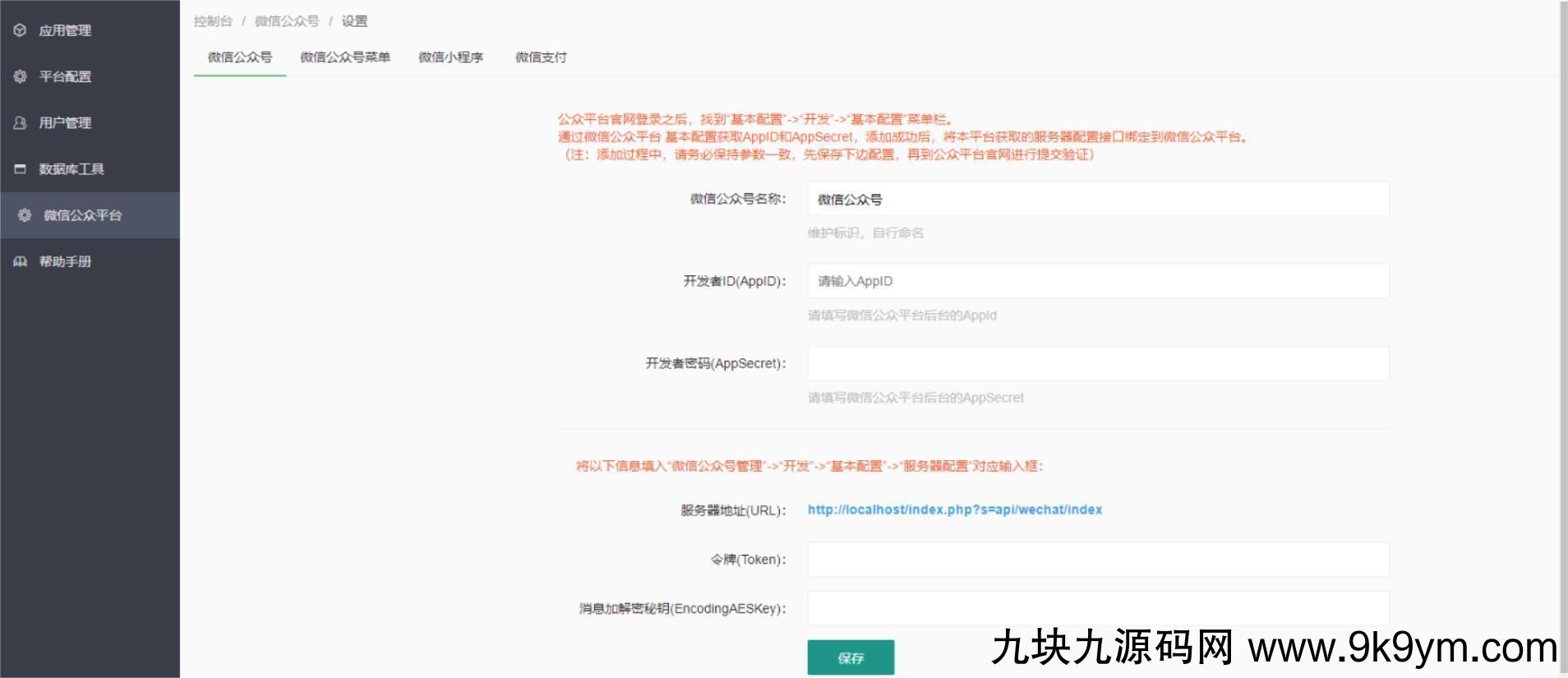Screen dimensions: 1568x678
Task: Click into the 令牌 Token field
Action: point(1098,560)
